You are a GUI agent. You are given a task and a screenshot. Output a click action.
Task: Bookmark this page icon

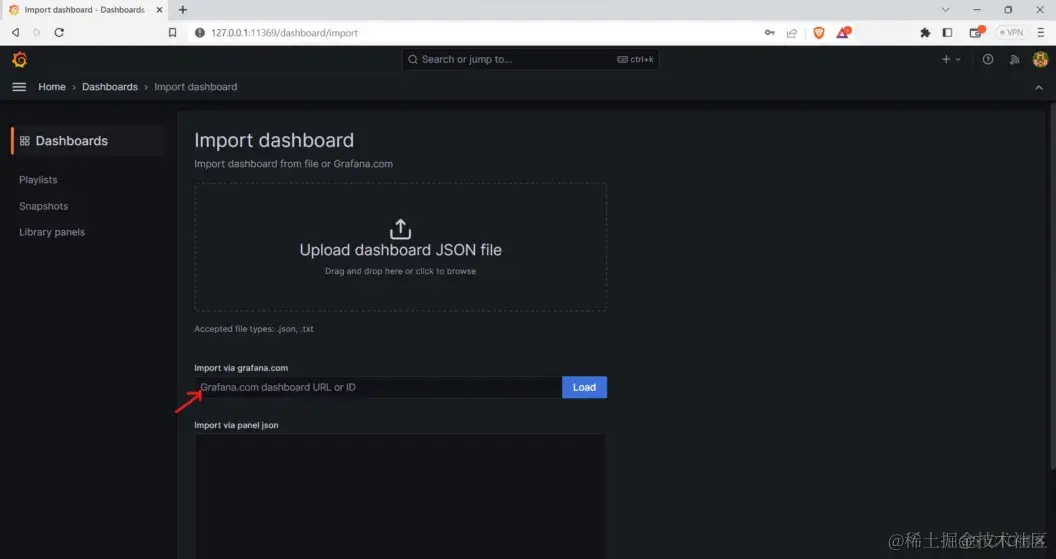click(x=172, y=32)
